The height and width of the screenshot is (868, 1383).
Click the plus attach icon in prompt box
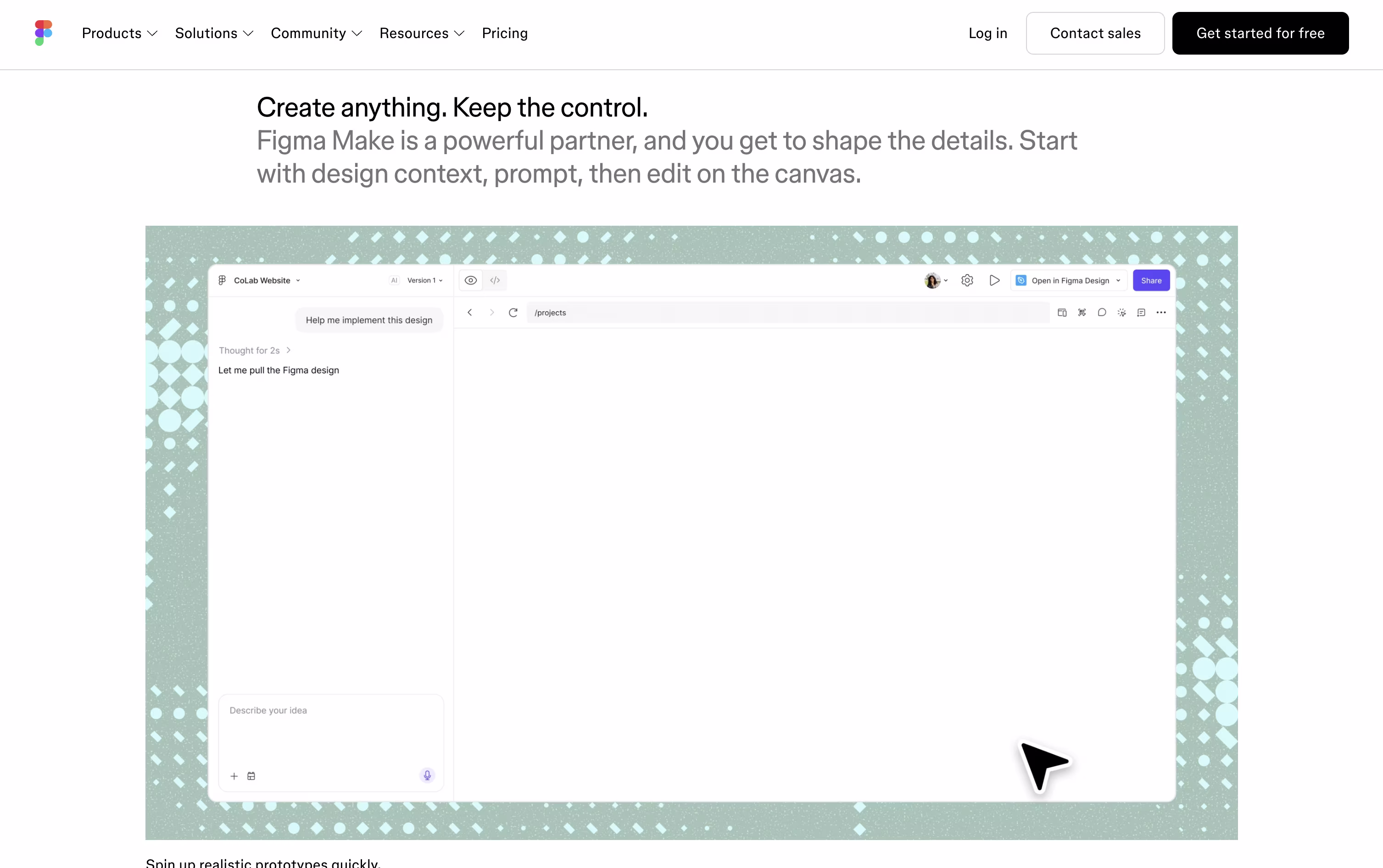pos(234,776)
